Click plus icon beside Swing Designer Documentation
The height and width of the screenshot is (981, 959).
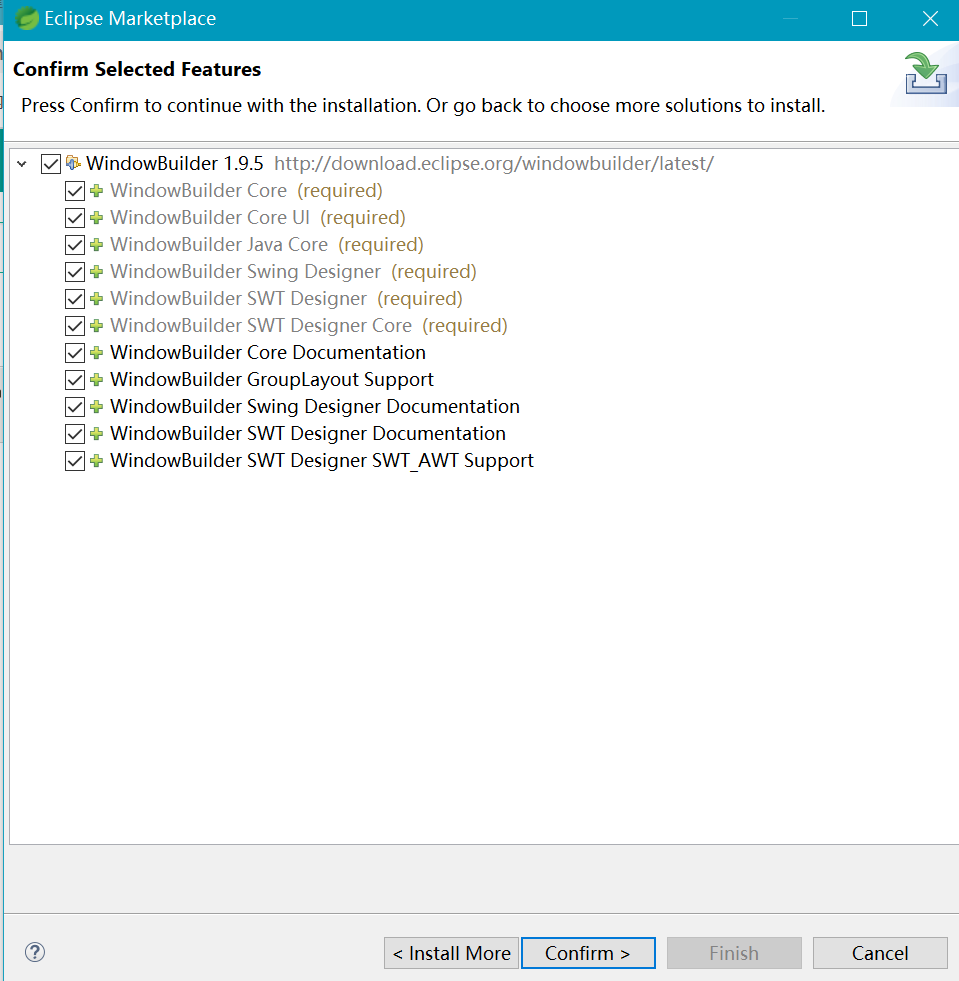click(96, 407)
